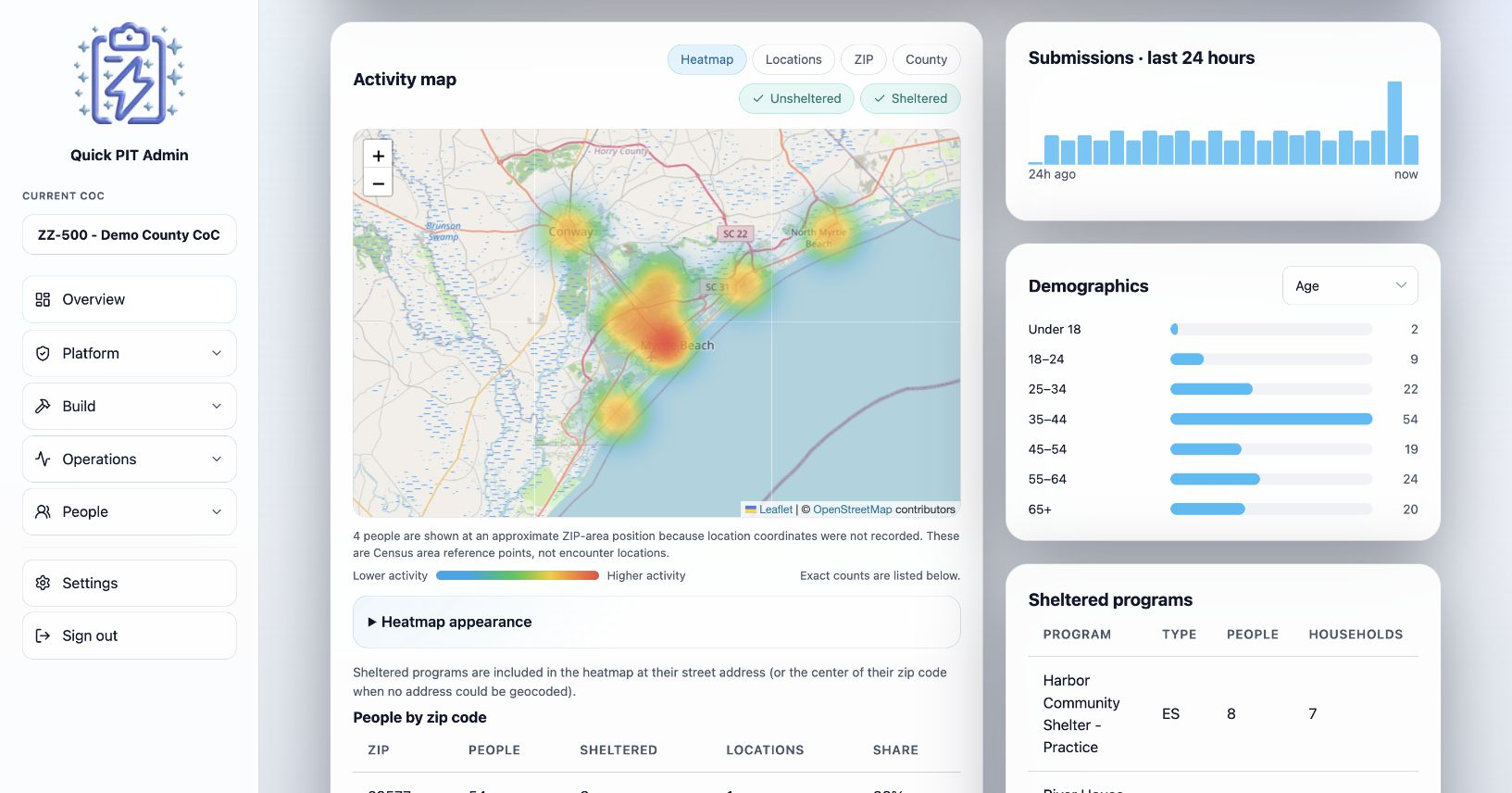Open the Settings text label
1512x793 pixels.
90,583
